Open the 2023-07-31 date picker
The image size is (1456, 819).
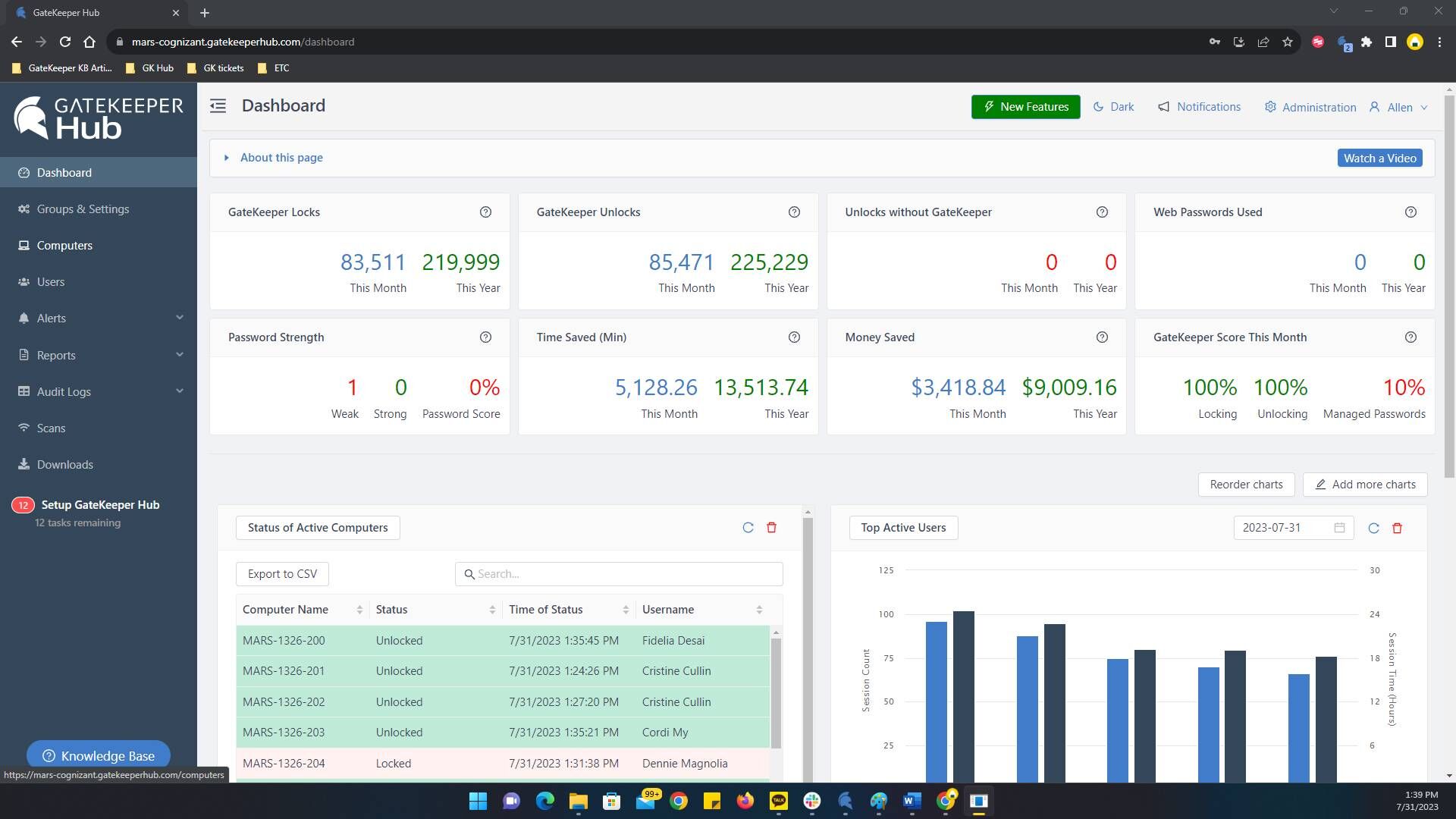[1293, 527]
